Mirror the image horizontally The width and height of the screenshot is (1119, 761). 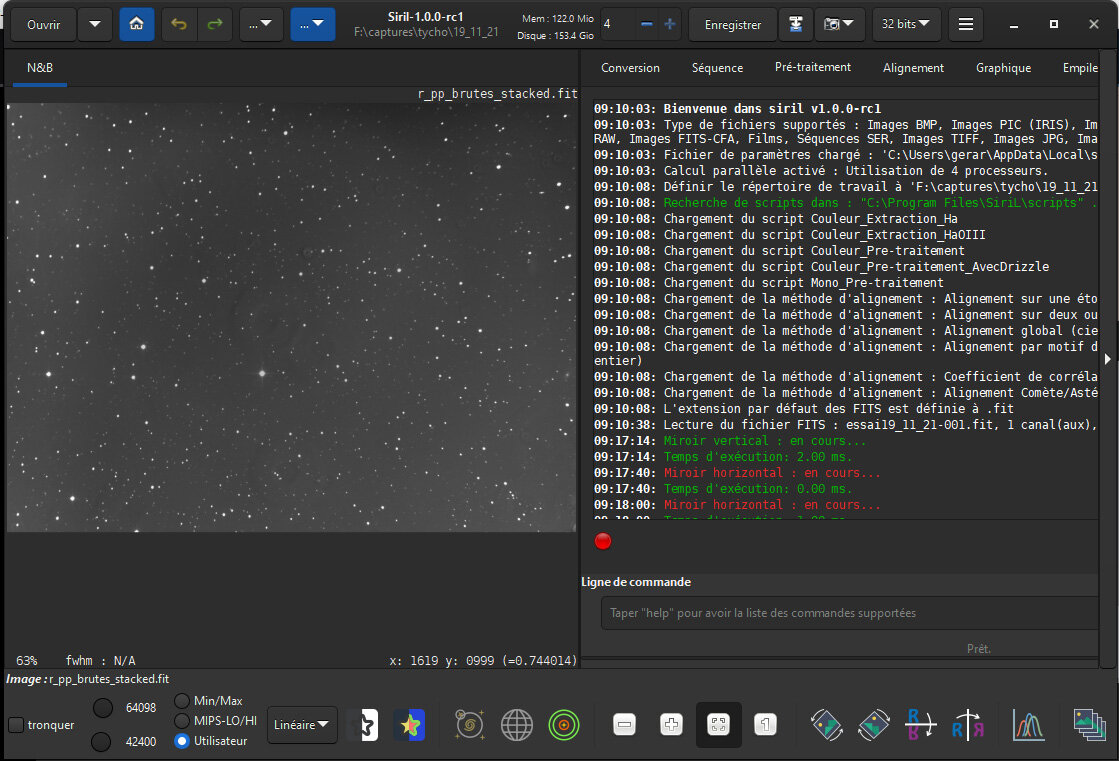[920, 725]
